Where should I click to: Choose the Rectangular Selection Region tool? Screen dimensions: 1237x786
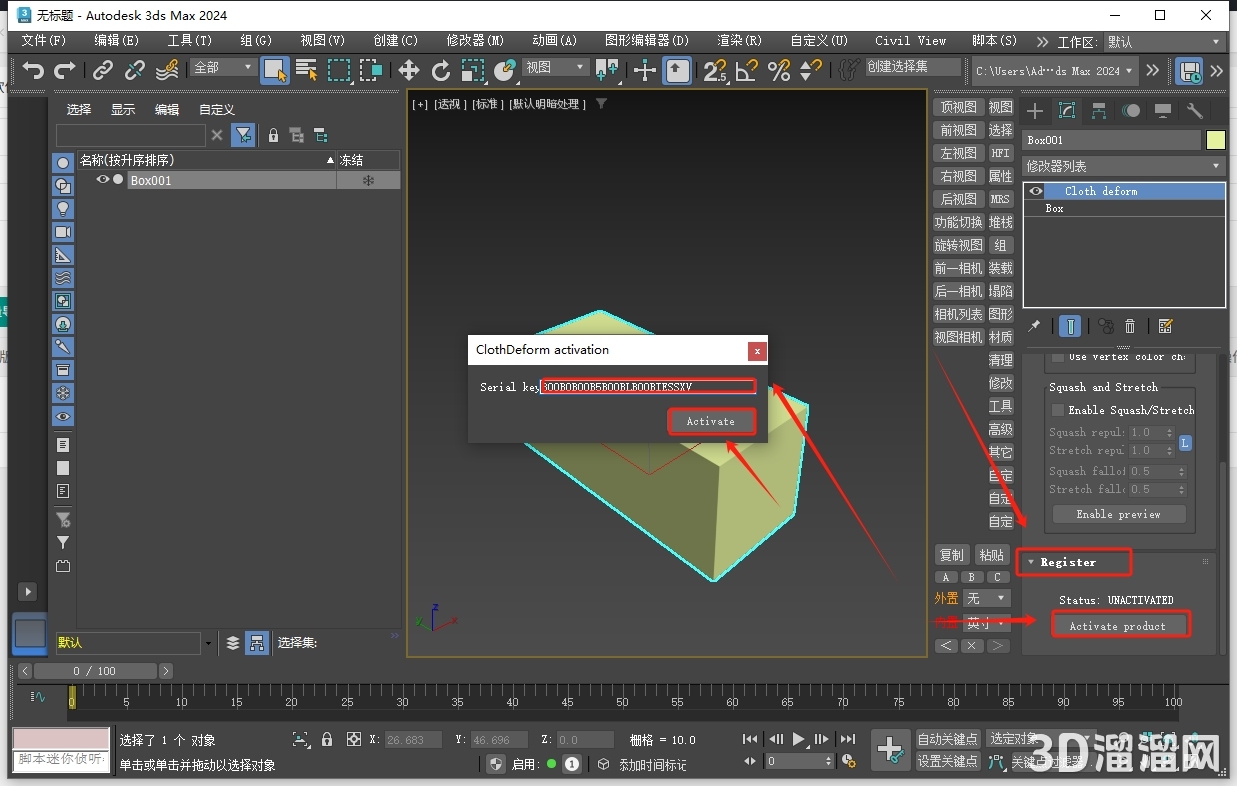(339, 70)
